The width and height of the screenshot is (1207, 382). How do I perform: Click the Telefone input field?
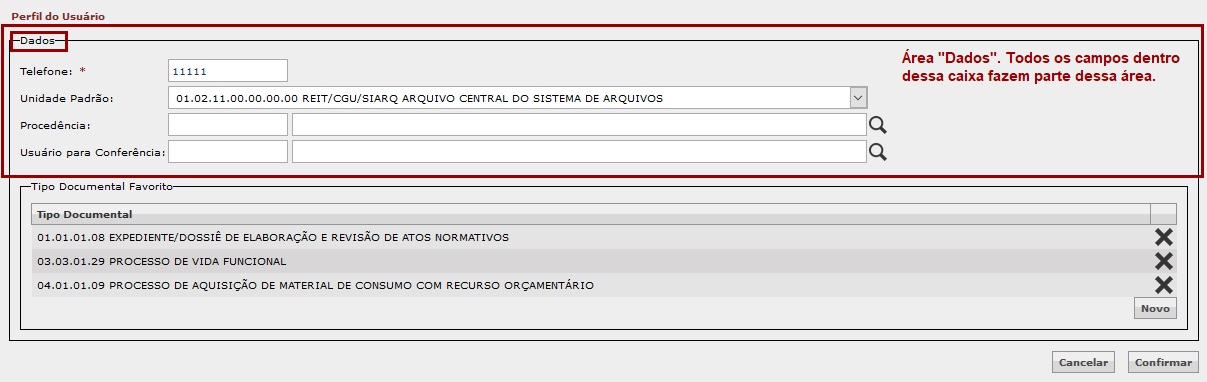228,71
